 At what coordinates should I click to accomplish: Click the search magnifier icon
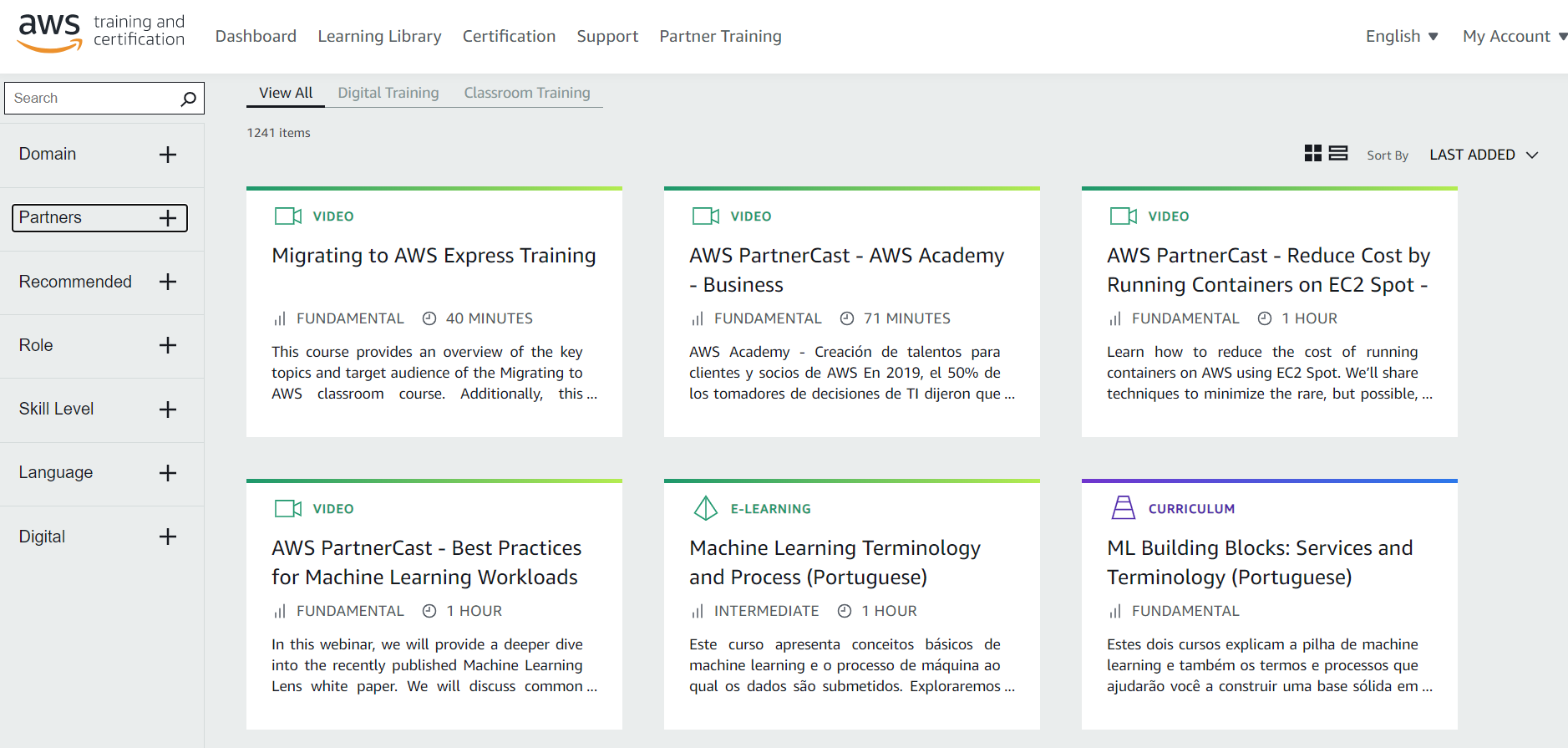(188, 99)
